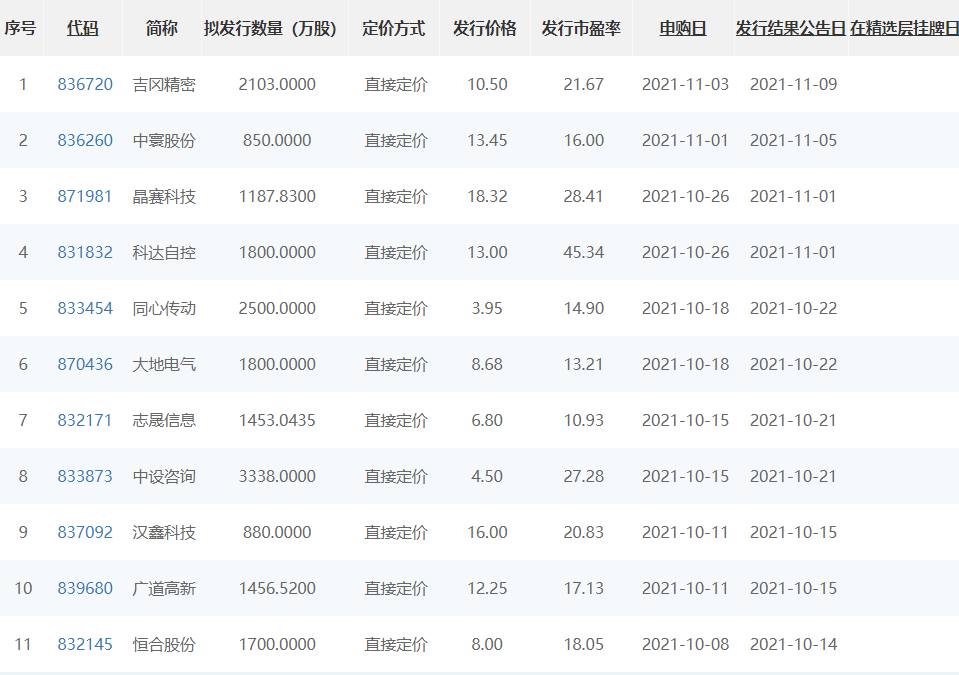Click P/E ratio value 27.28

coord(583,476)
